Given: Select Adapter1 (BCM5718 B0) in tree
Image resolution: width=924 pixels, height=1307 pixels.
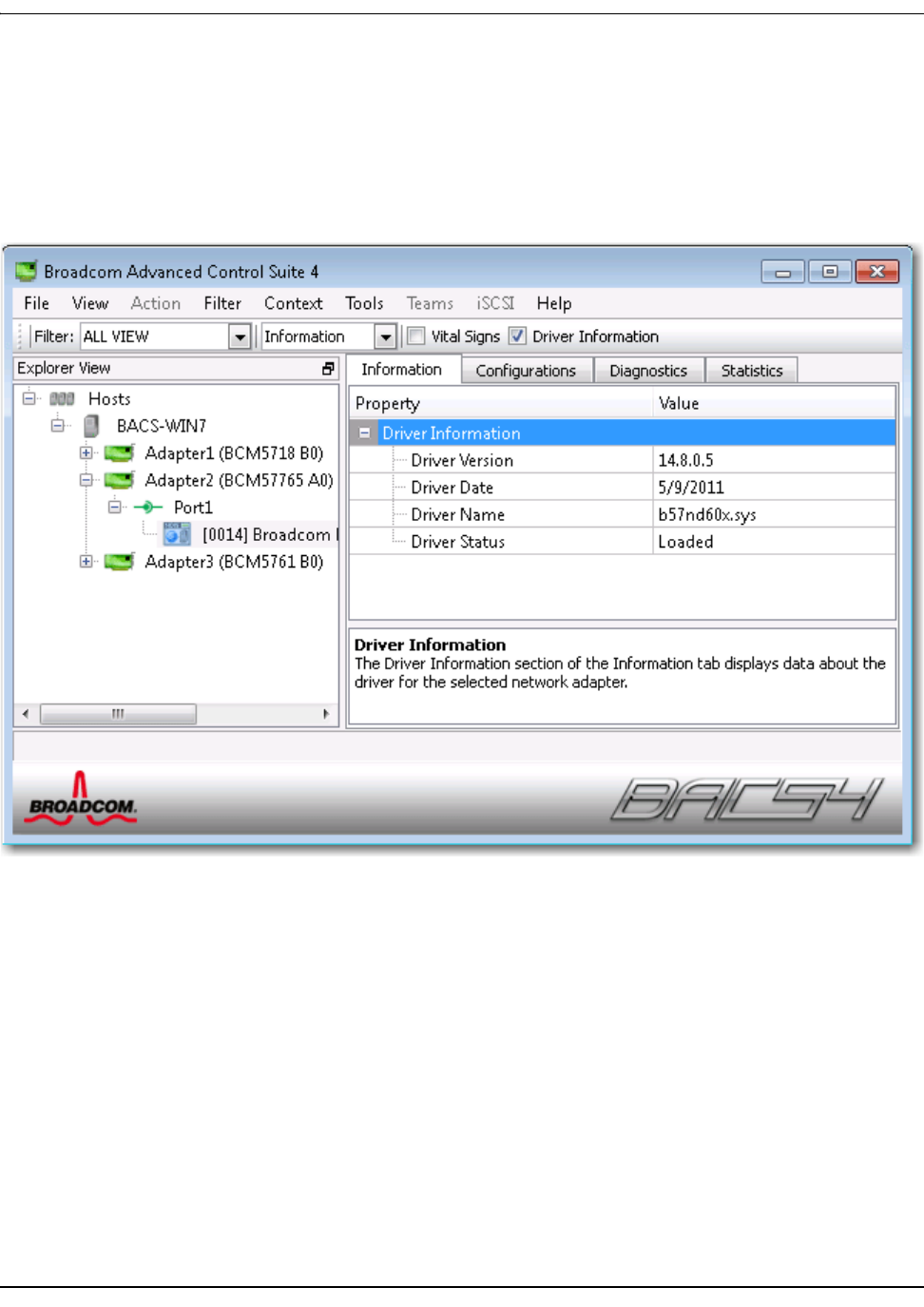Looking at the screenshot, I should pos(234,453).
